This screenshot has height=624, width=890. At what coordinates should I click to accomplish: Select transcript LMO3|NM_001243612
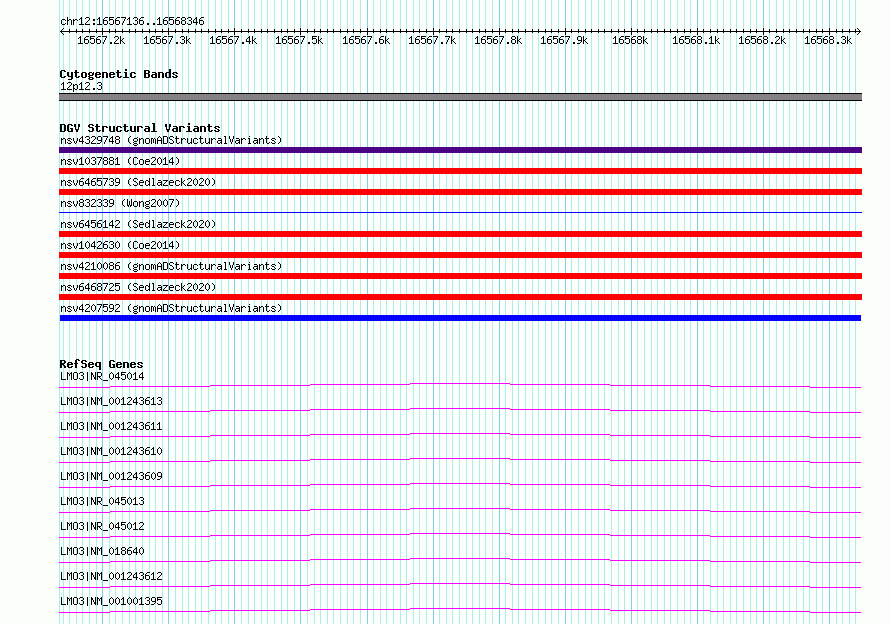[x=111, y=576]
